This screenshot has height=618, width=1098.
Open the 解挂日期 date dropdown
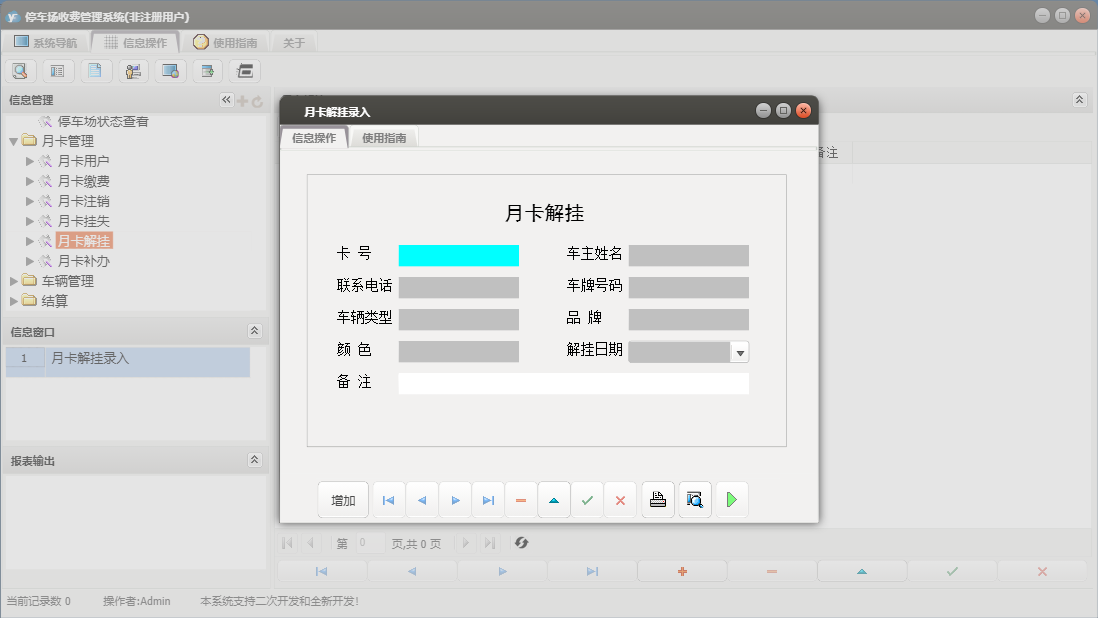tap(740, 351)
